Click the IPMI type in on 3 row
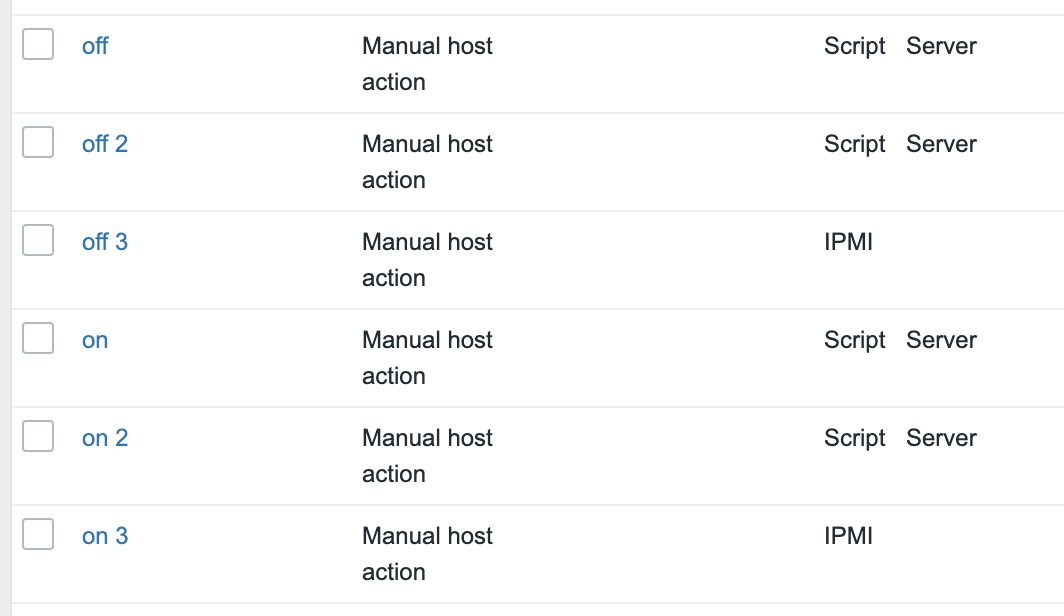 coord(848,536)
